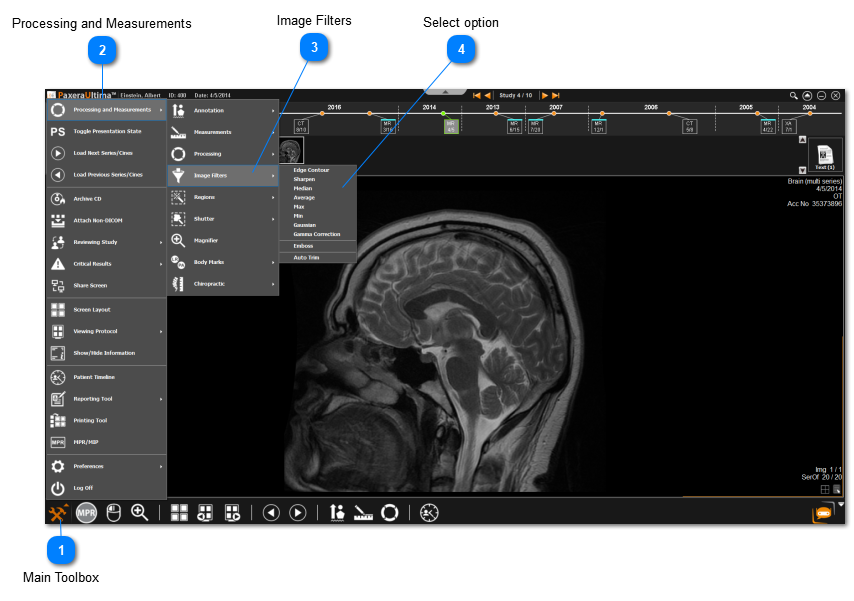Click the Patient Timeline menu icon
854x601 pixels.
tap(58, 377)
